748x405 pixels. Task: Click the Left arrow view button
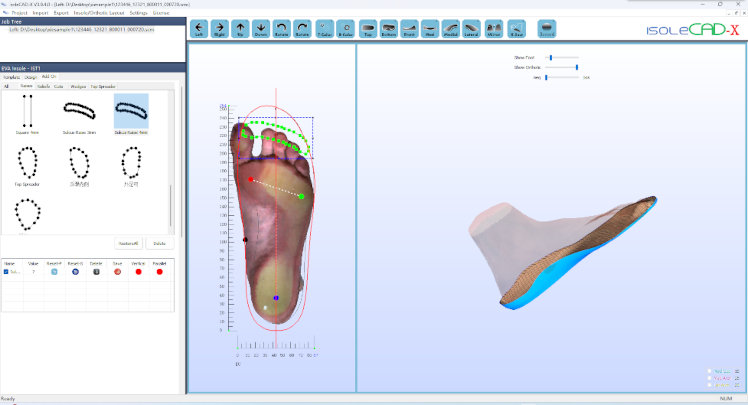[x=198, y=29]
